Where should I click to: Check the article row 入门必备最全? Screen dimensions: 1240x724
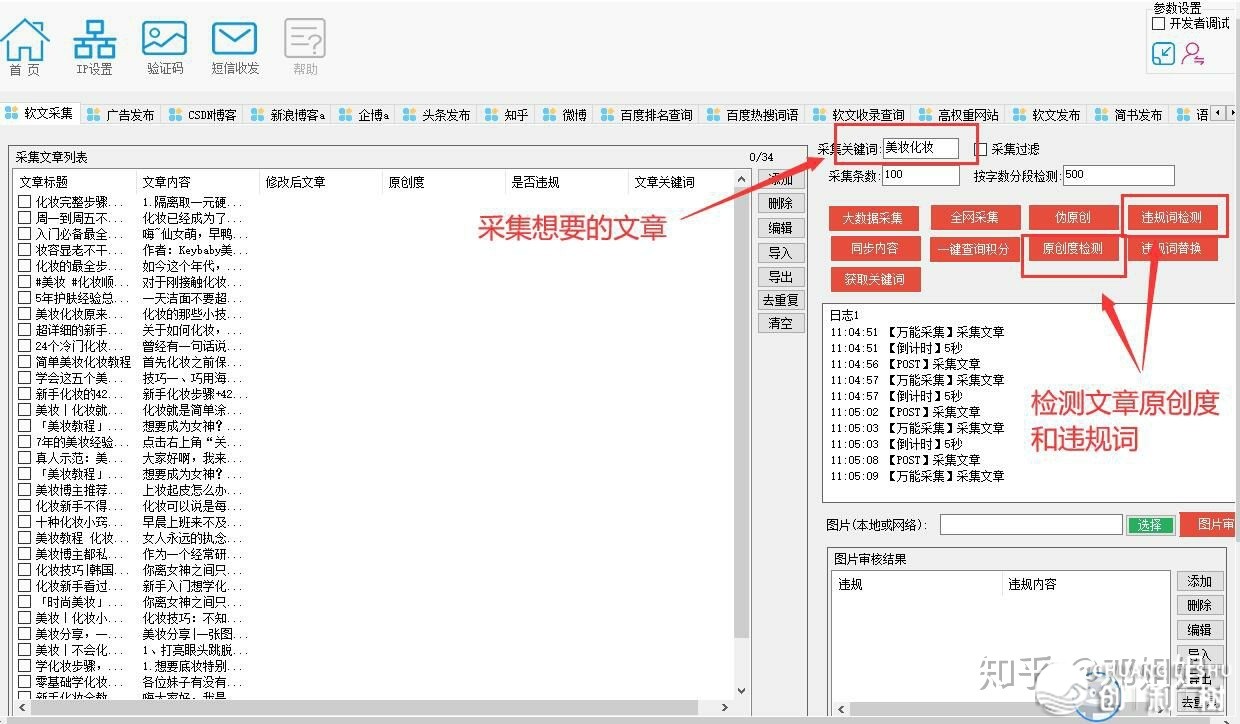pos(25,234)
